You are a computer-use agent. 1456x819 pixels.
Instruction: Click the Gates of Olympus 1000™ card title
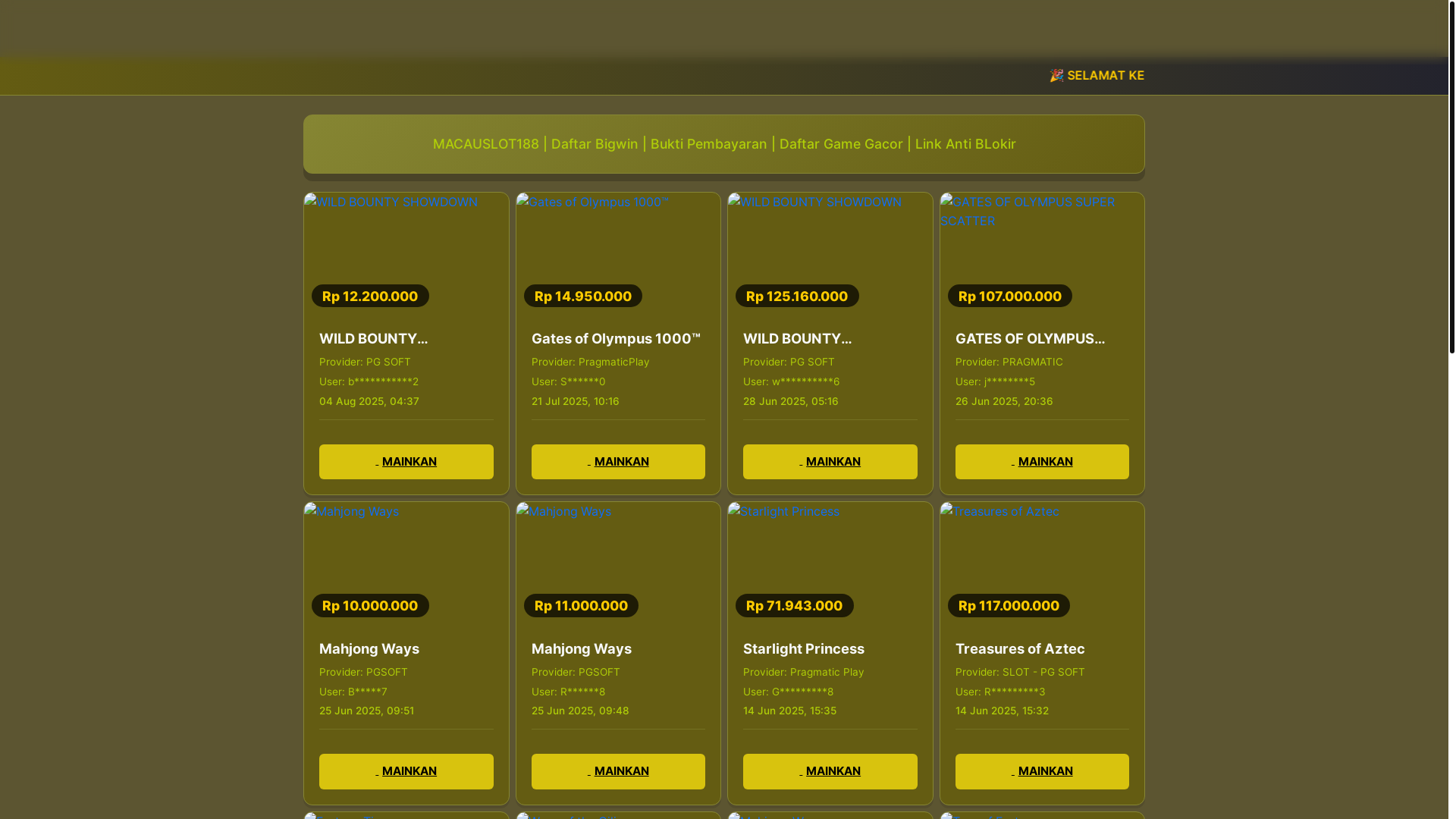(x=616, y=339)
